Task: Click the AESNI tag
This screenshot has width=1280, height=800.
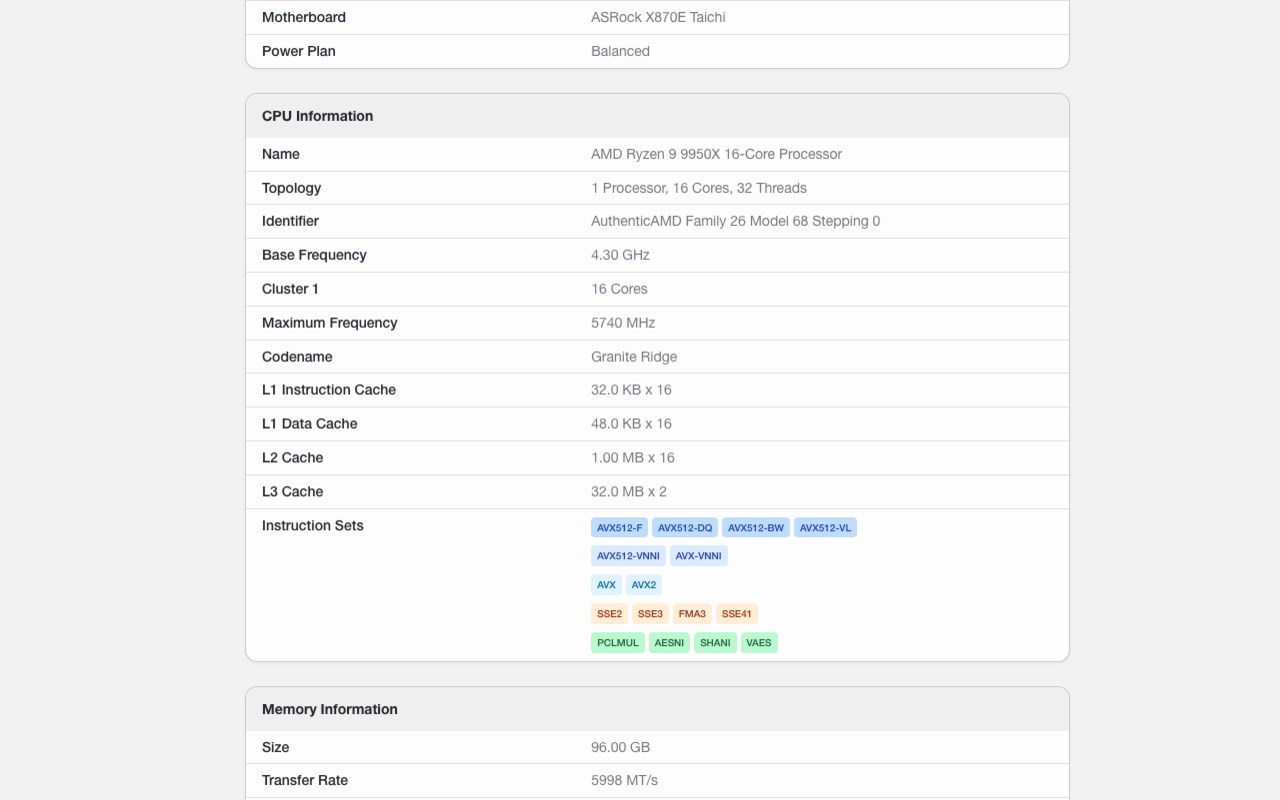Action: point(669,643)
